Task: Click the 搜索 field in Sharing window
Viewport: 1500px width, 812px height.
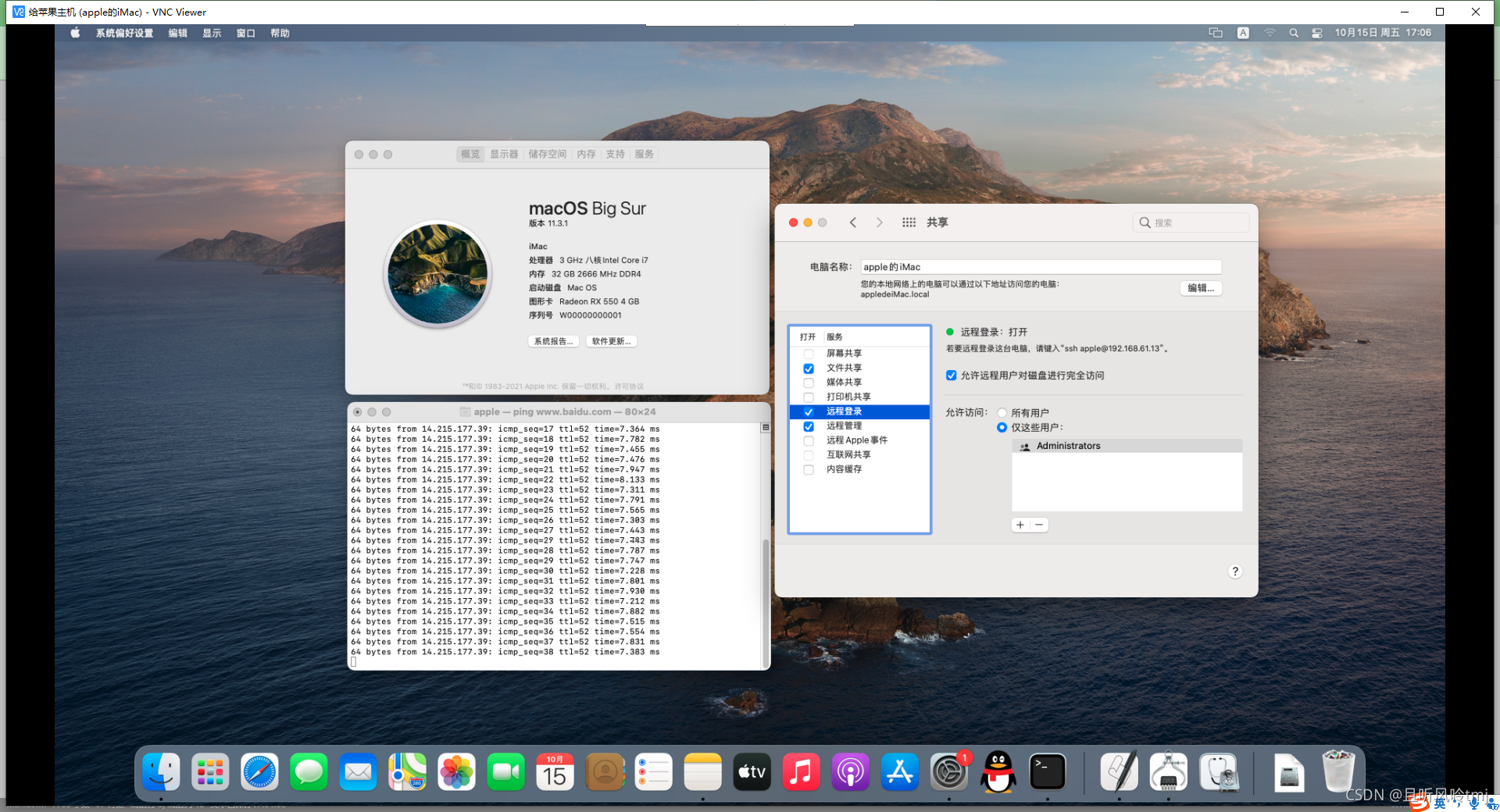Action: pos(1191,223)
